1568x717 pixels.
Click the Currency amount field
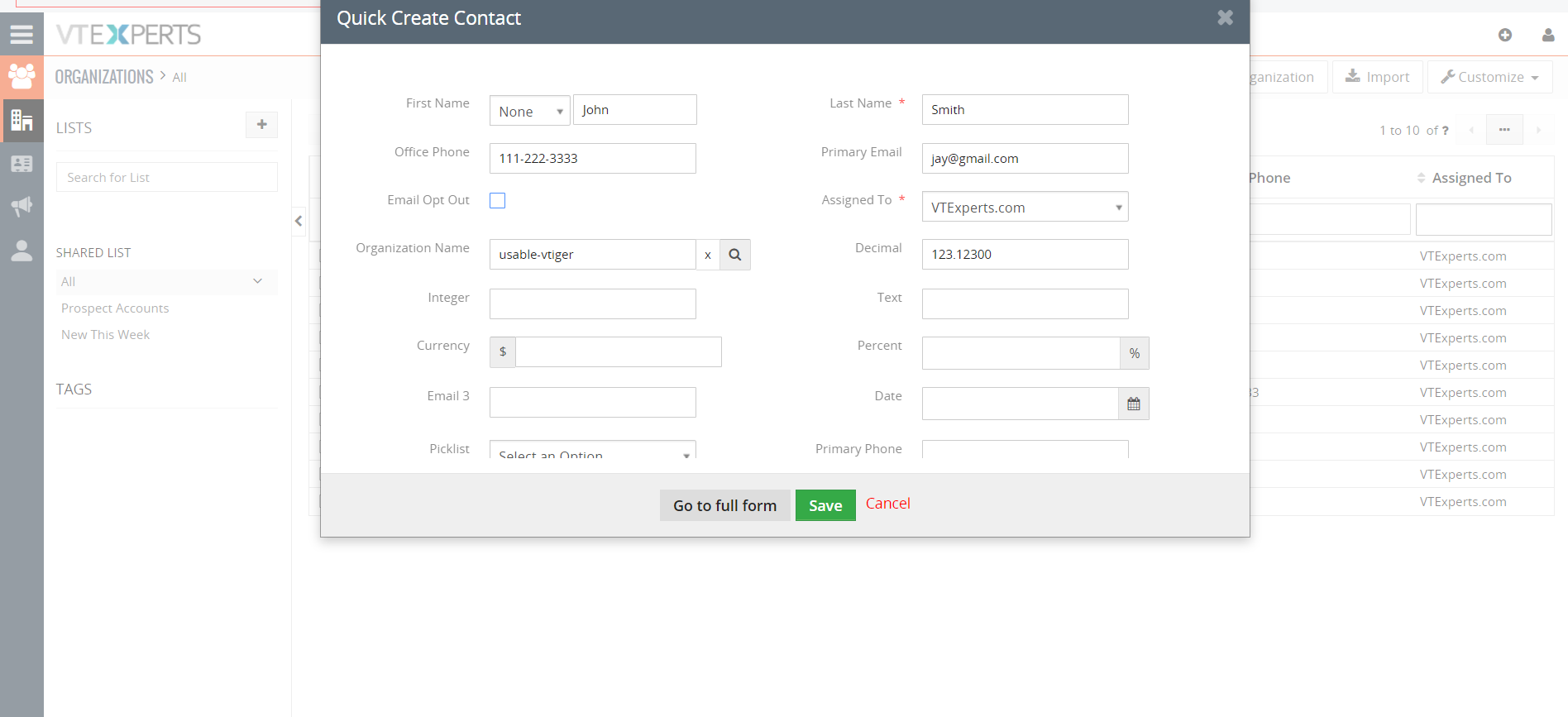pos(619,351)
